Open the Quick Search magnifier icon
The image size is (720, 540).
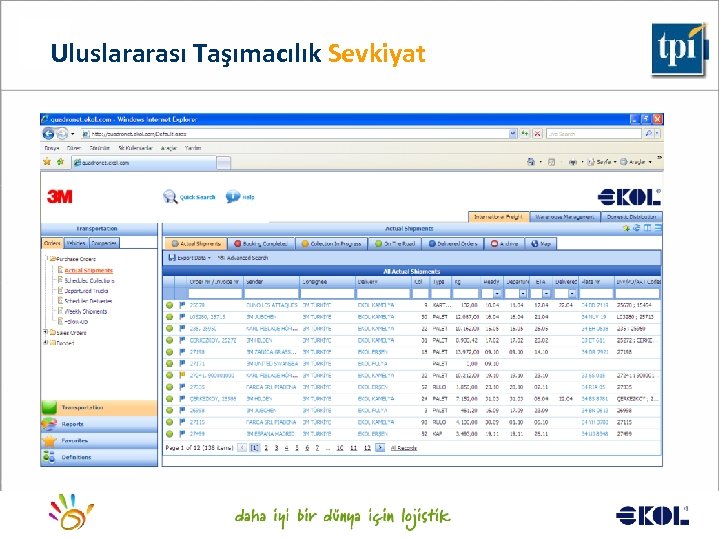(170, 197)
